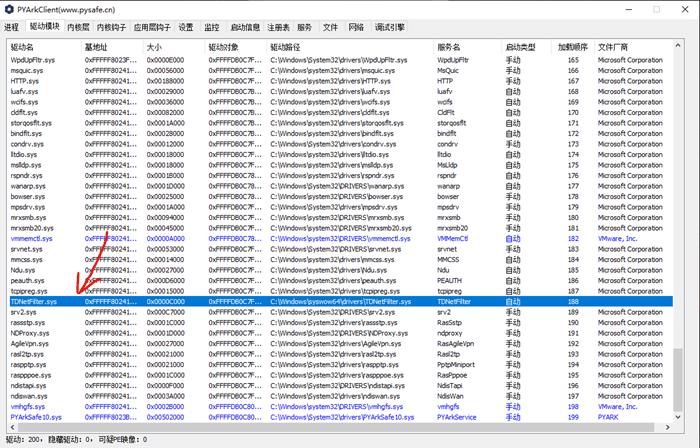Open the 调试引擎 tab

389,27
